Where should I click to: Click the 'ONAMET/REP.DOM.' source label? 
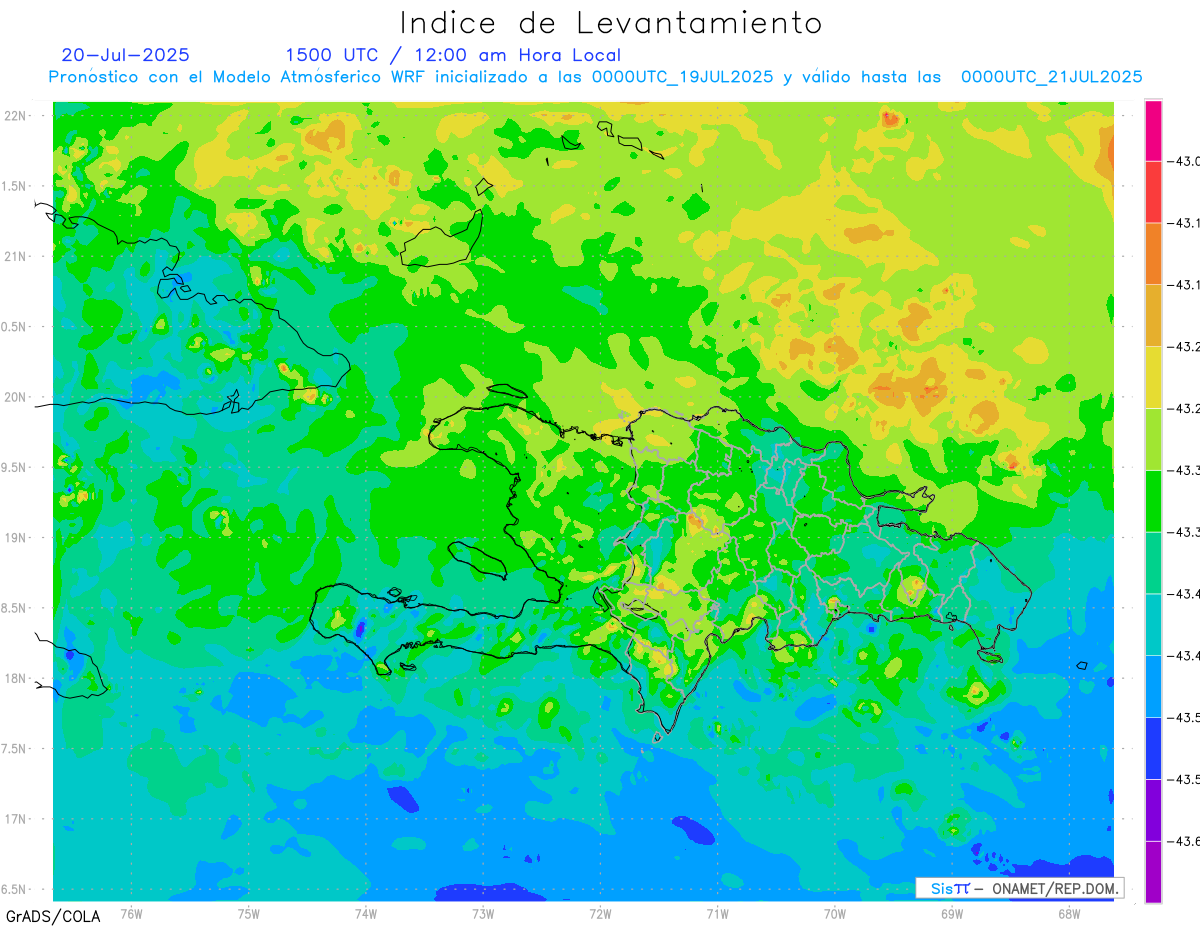click(x=1054, y=888)
